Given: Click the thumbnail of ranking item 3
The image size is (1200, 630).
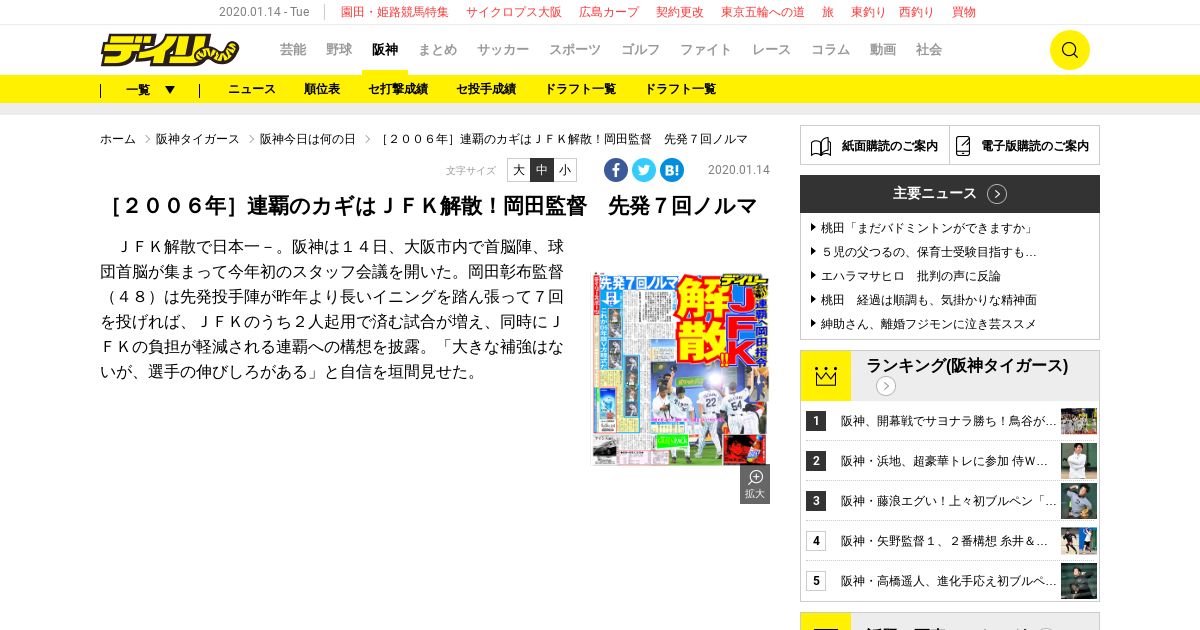Looking at the screenshot, I should [x=1079, y=501].
